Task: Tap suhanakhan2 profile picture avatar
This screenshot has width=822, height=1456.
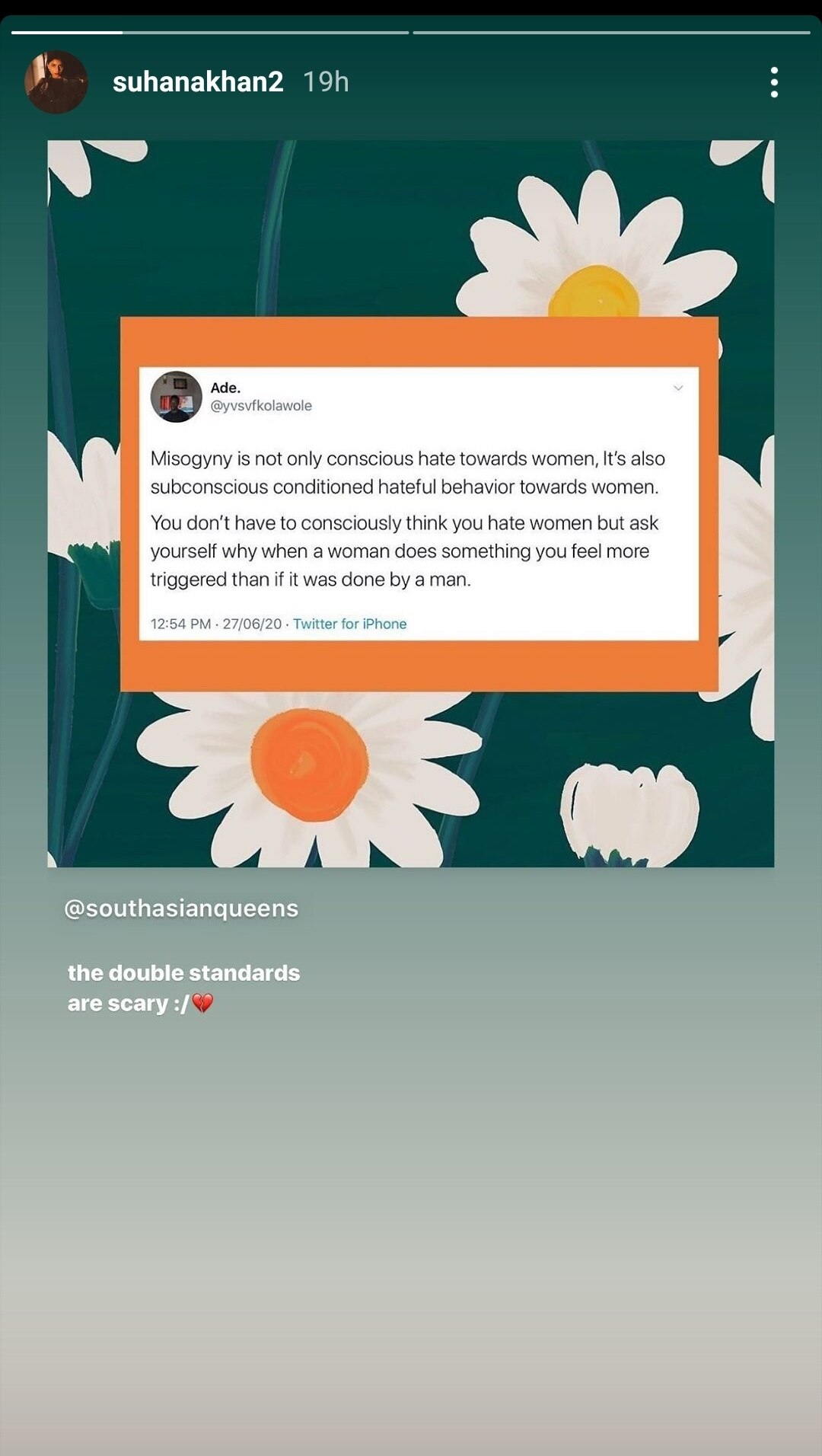Action: point(56,82)
